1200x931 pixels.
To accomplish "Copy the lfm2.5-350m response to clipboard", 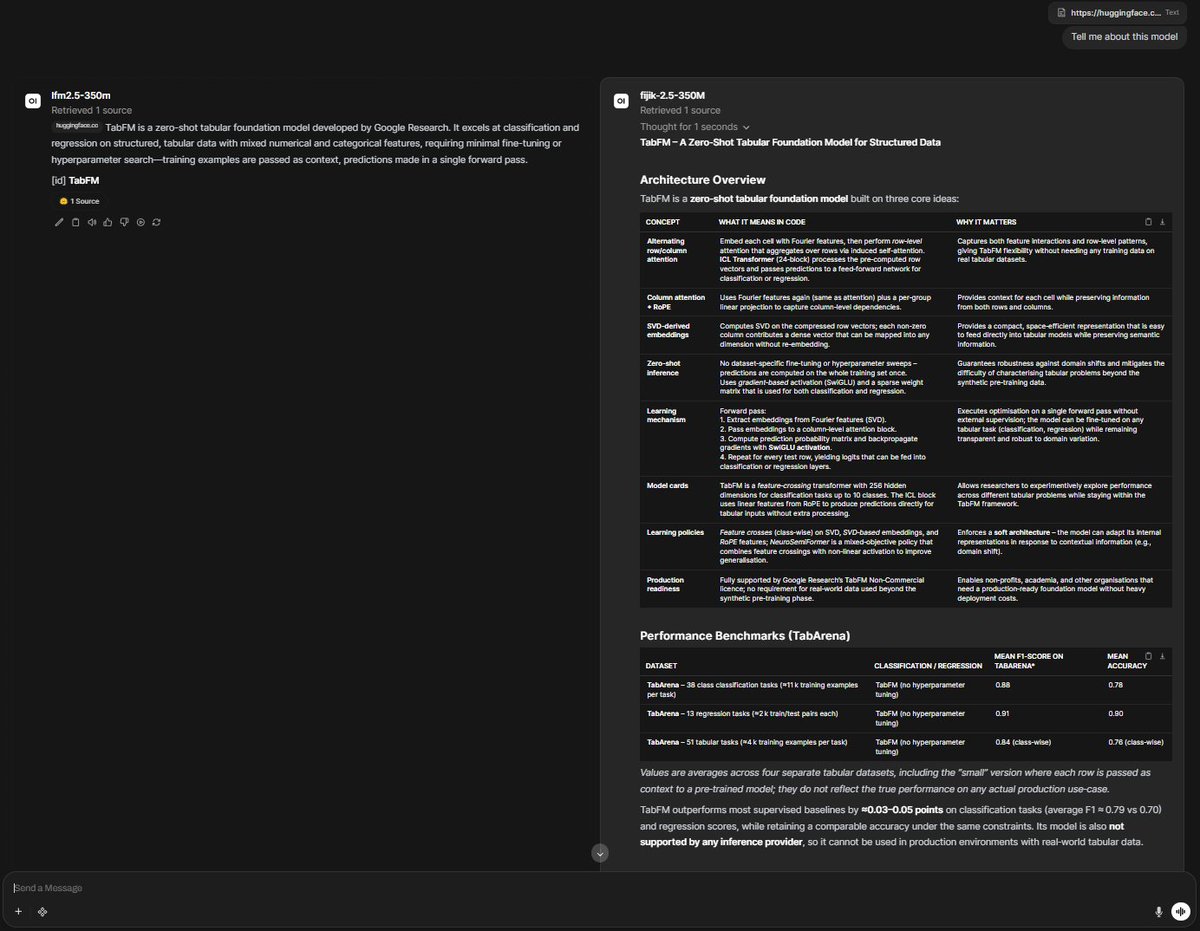I will [75, 222].
